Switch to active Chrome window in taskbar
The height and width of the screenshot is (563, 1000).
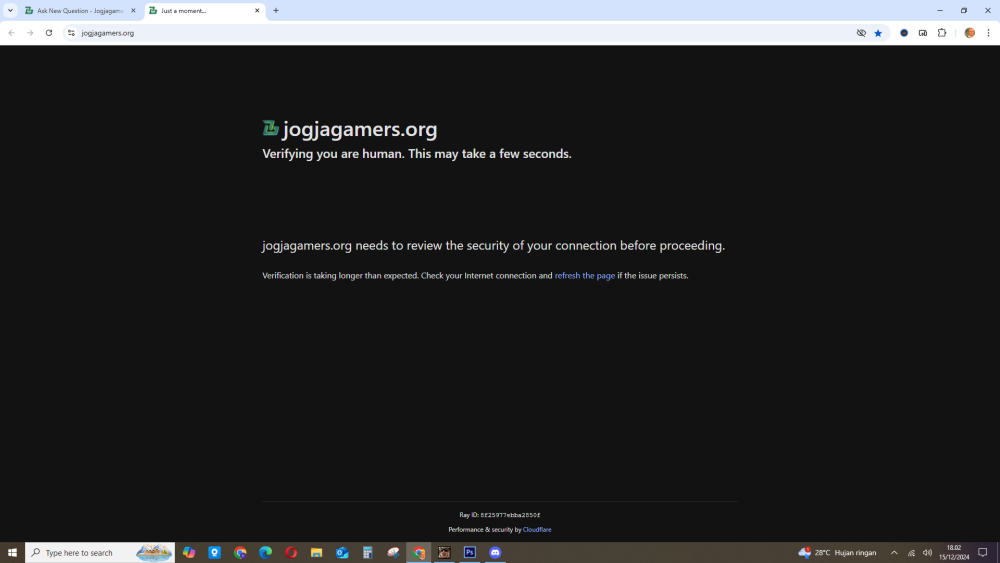(419, 553)
